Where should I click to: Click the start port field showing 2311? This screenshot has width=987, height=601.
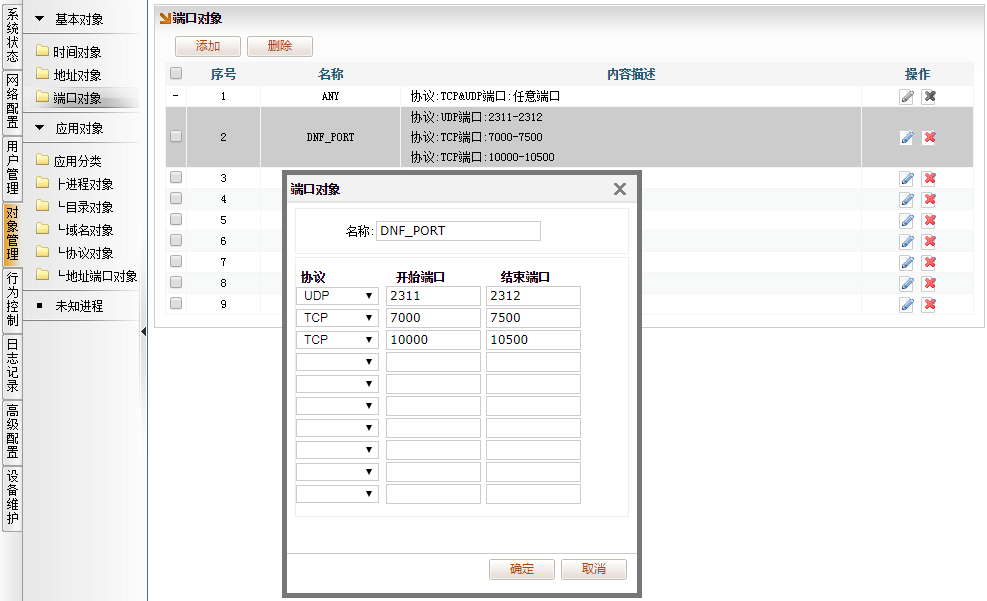pos(433,296)
